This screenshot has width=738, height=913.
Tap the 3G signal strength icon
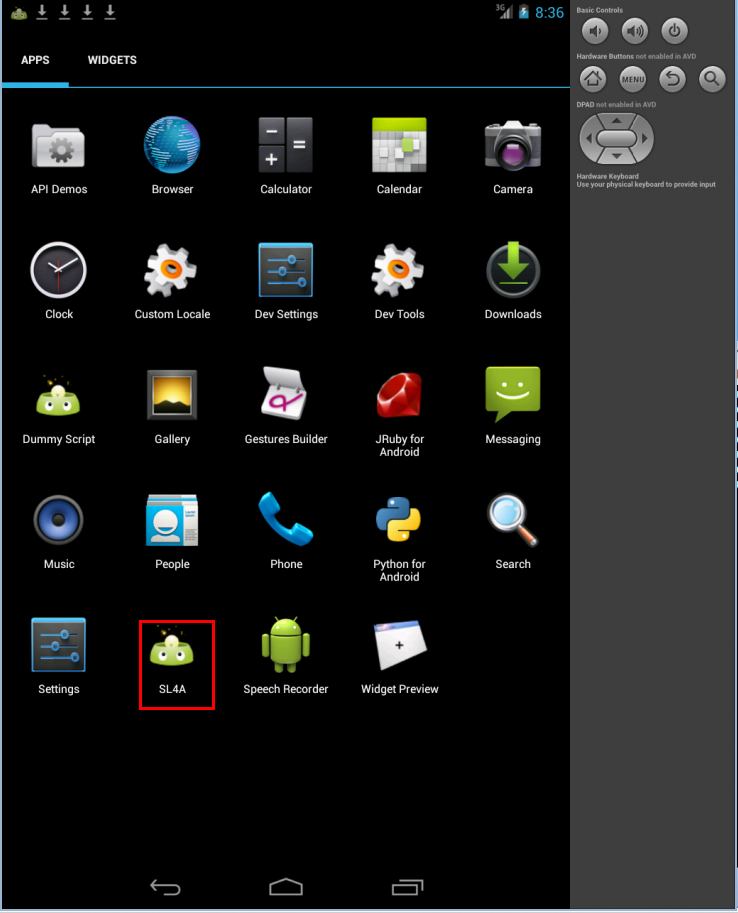click(x=504, y=11)
